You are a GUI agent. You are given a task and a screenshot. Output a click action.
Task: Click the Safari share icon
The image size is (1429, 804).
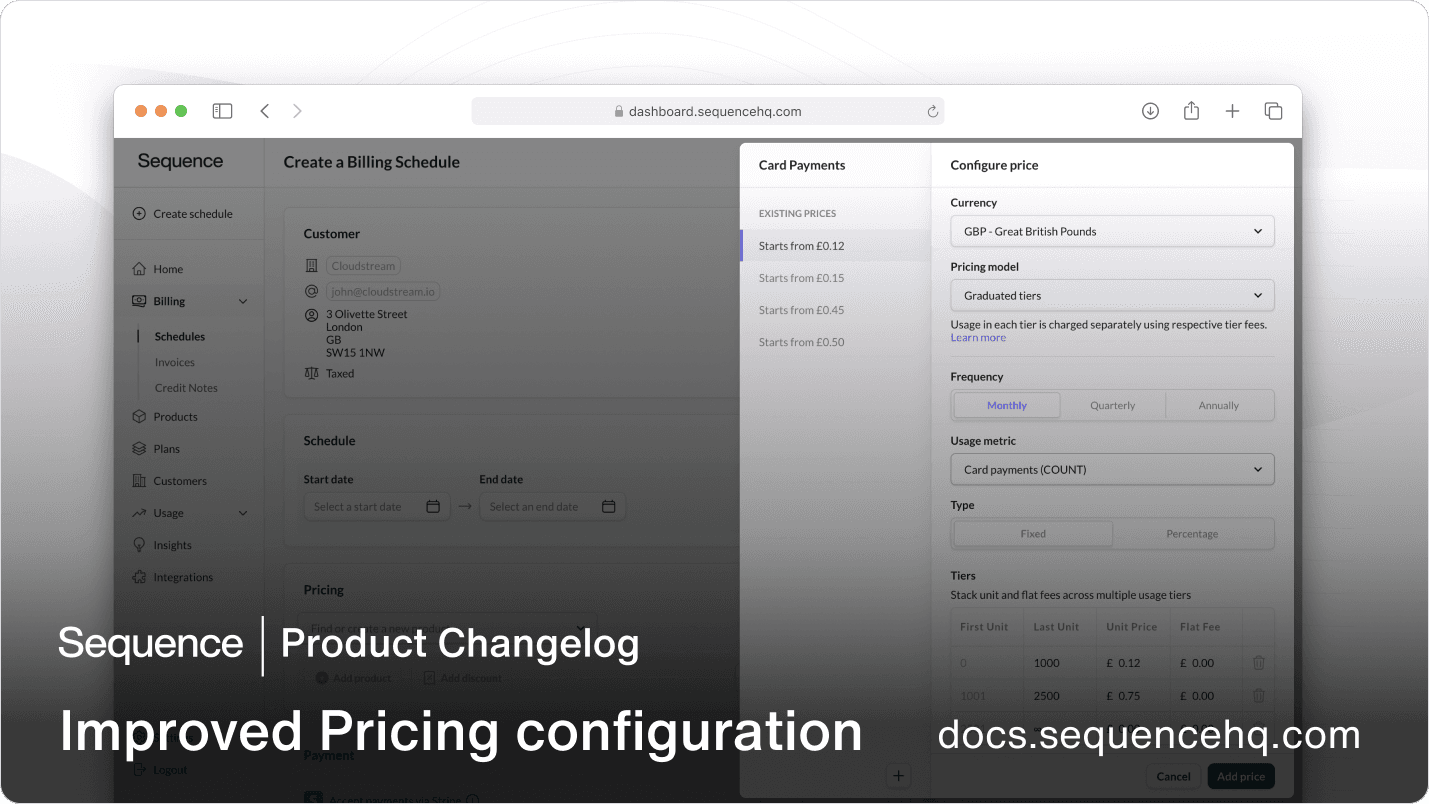coord(1191,111)
